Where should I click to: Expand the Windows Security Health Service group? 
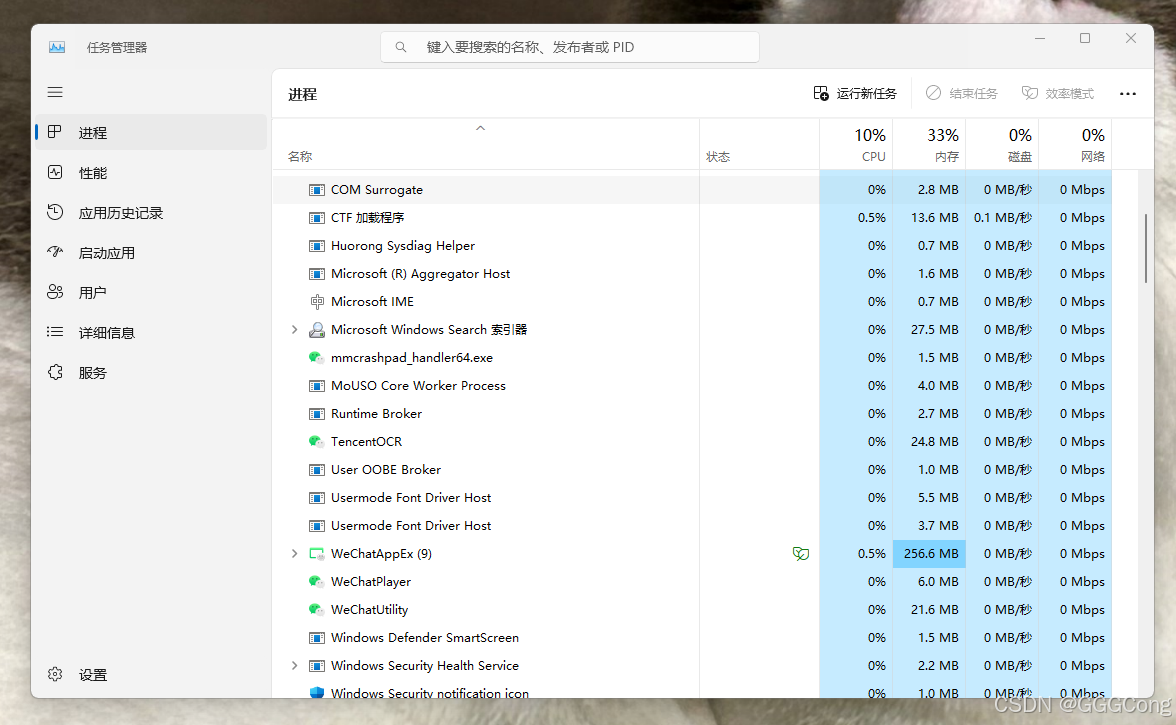point(294,666)
